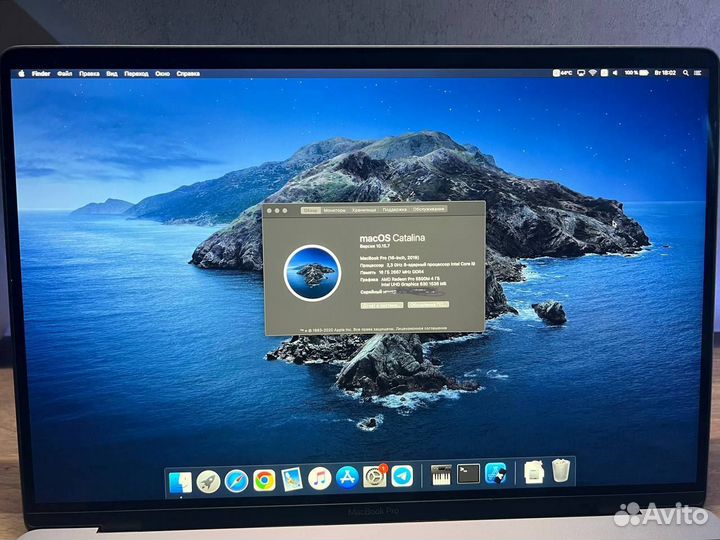Image resolution: width=720 pixels, height=540 pixels.
Task: Open the Notification Center icon
Action: [x=698, y=73]
